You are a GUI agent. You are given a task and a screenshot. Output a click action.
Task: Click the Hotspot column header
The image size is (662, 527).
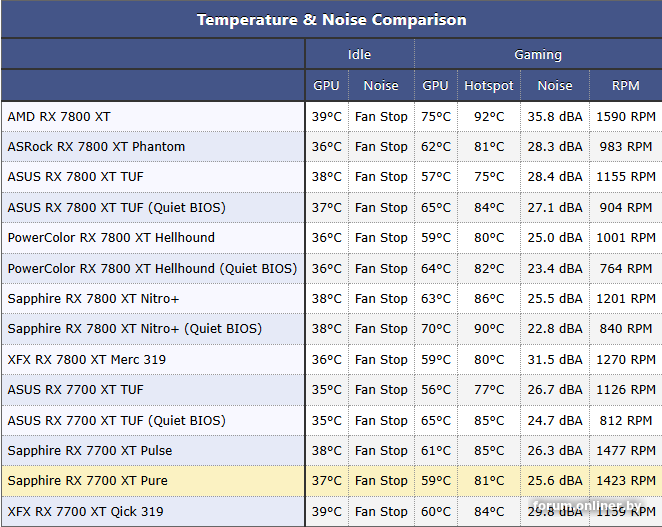(489, 86)
